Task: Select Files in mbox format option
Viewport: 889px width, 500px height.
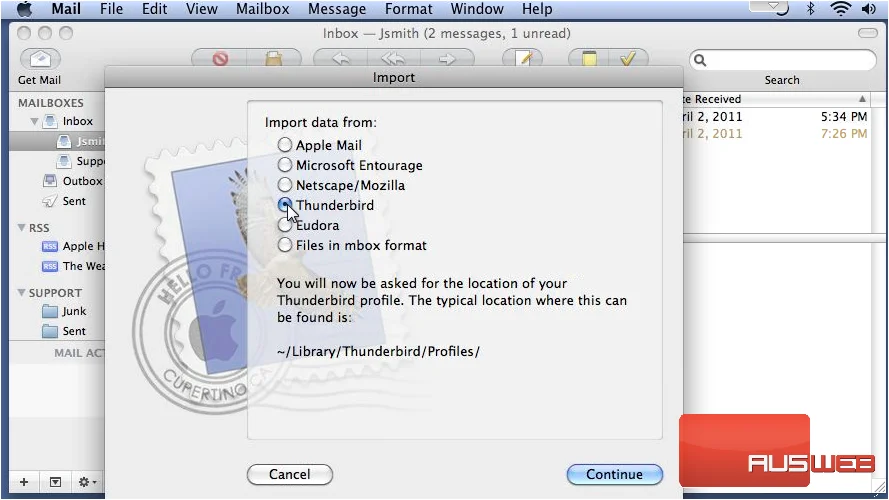Action: [285, 245]
